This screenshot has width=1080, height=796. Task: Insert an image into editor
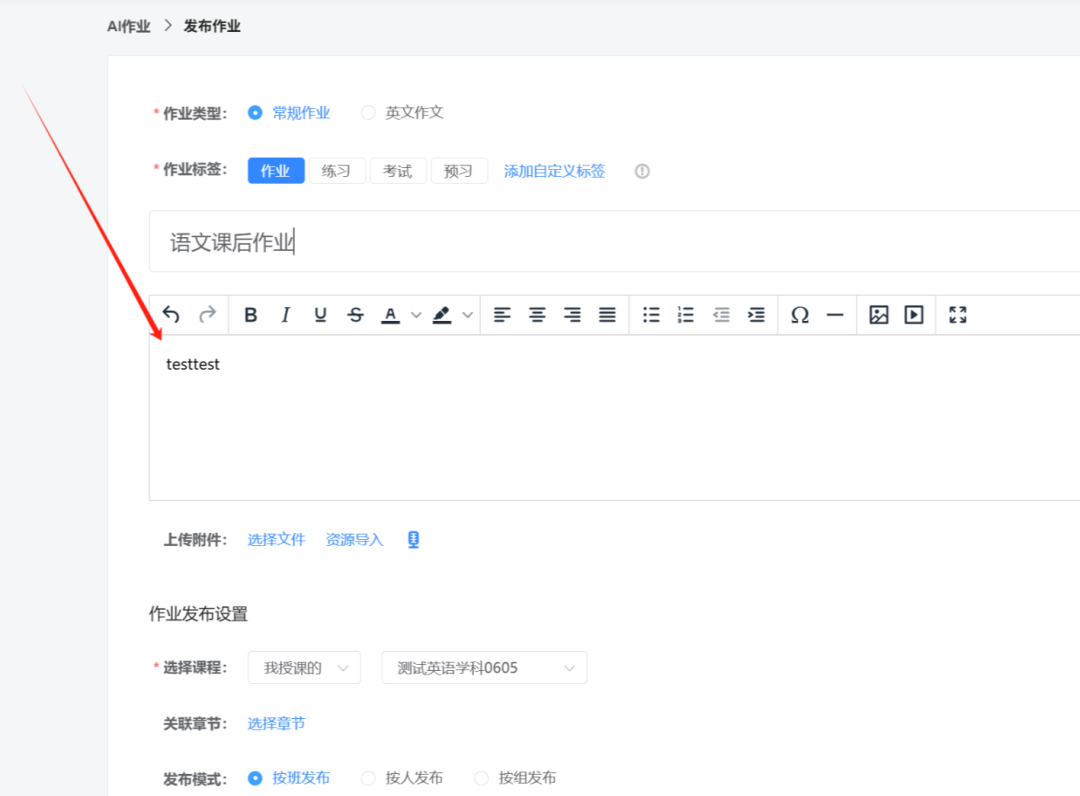coord(878,315)
